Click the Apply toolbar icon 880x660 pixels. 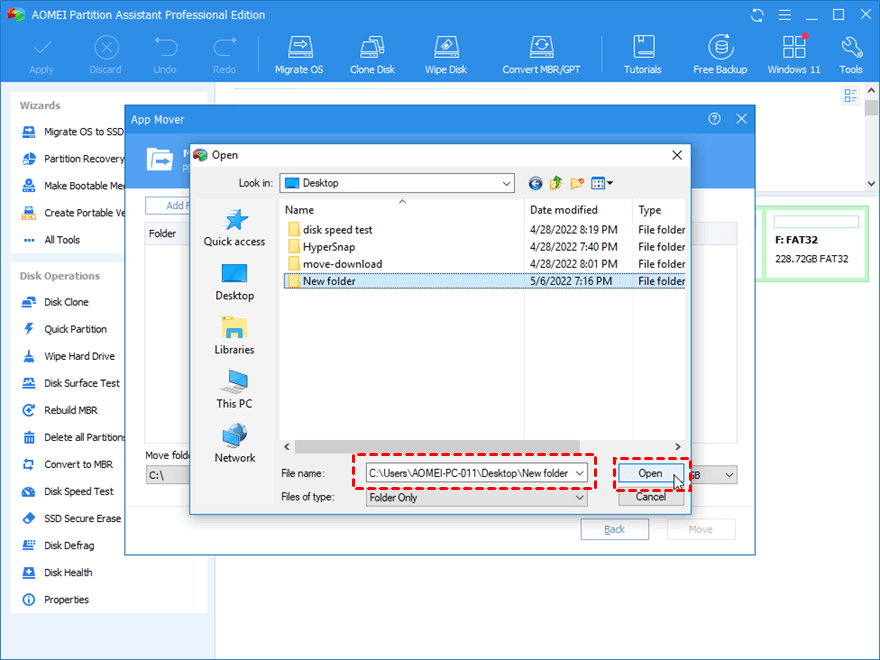pos(42,55)
